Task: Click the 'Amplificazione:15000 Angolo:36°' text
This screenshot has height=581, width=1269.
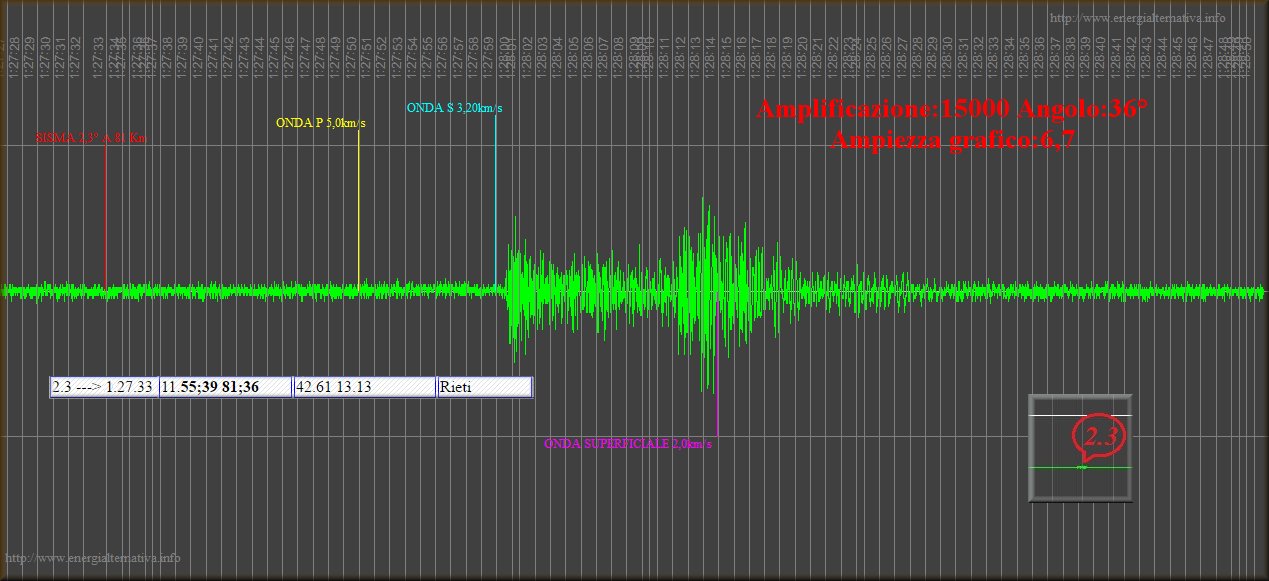Action: 952,110
